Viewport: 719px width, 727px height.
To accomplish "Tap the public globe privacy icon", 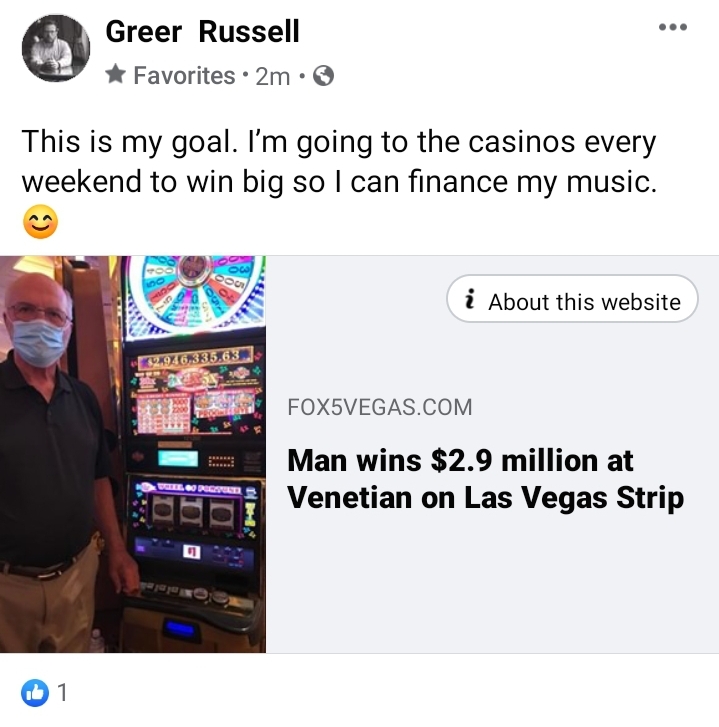I will click(323, 76).
